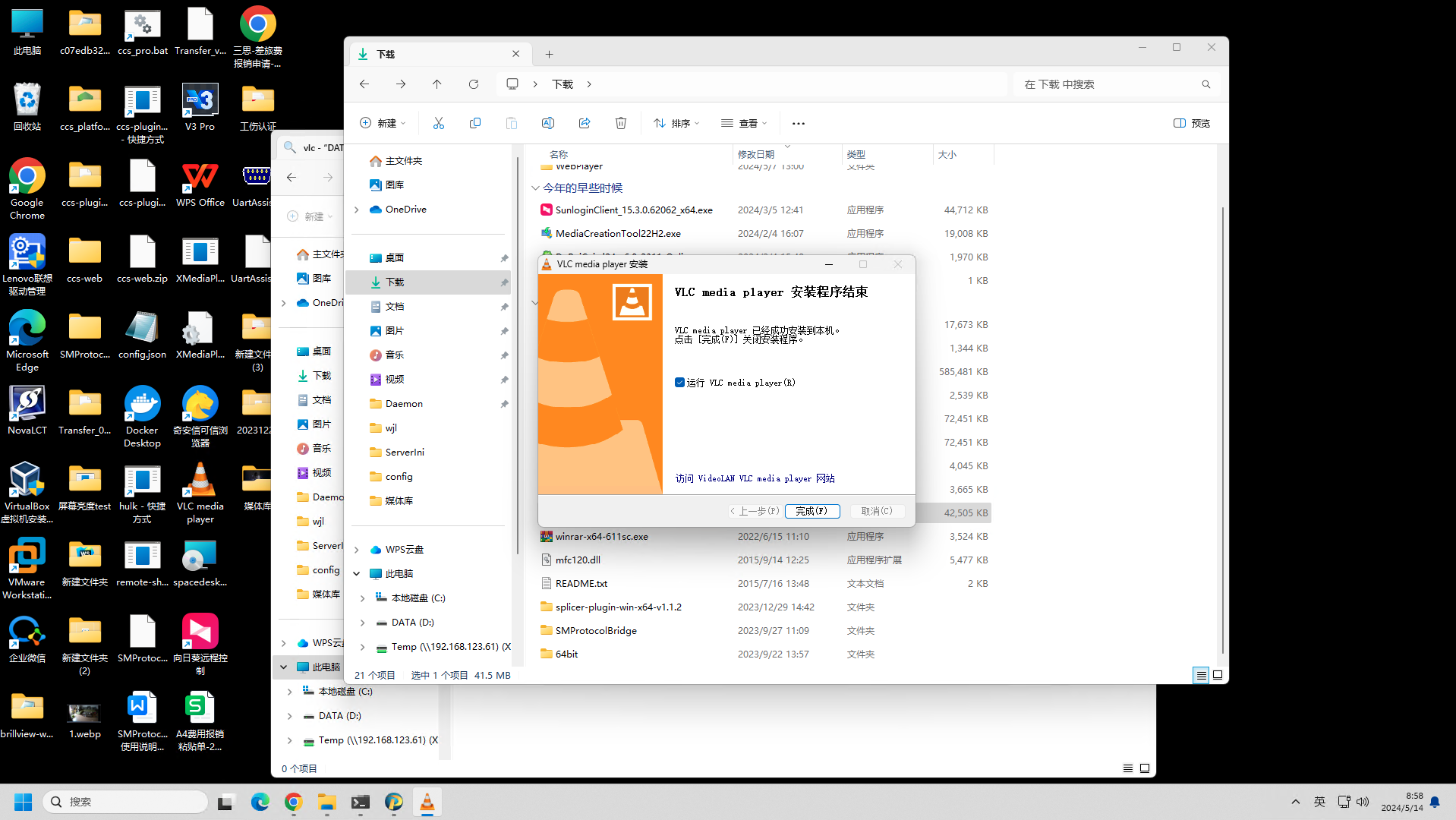Open the 排序 sort dropdown

pos(677,123)
